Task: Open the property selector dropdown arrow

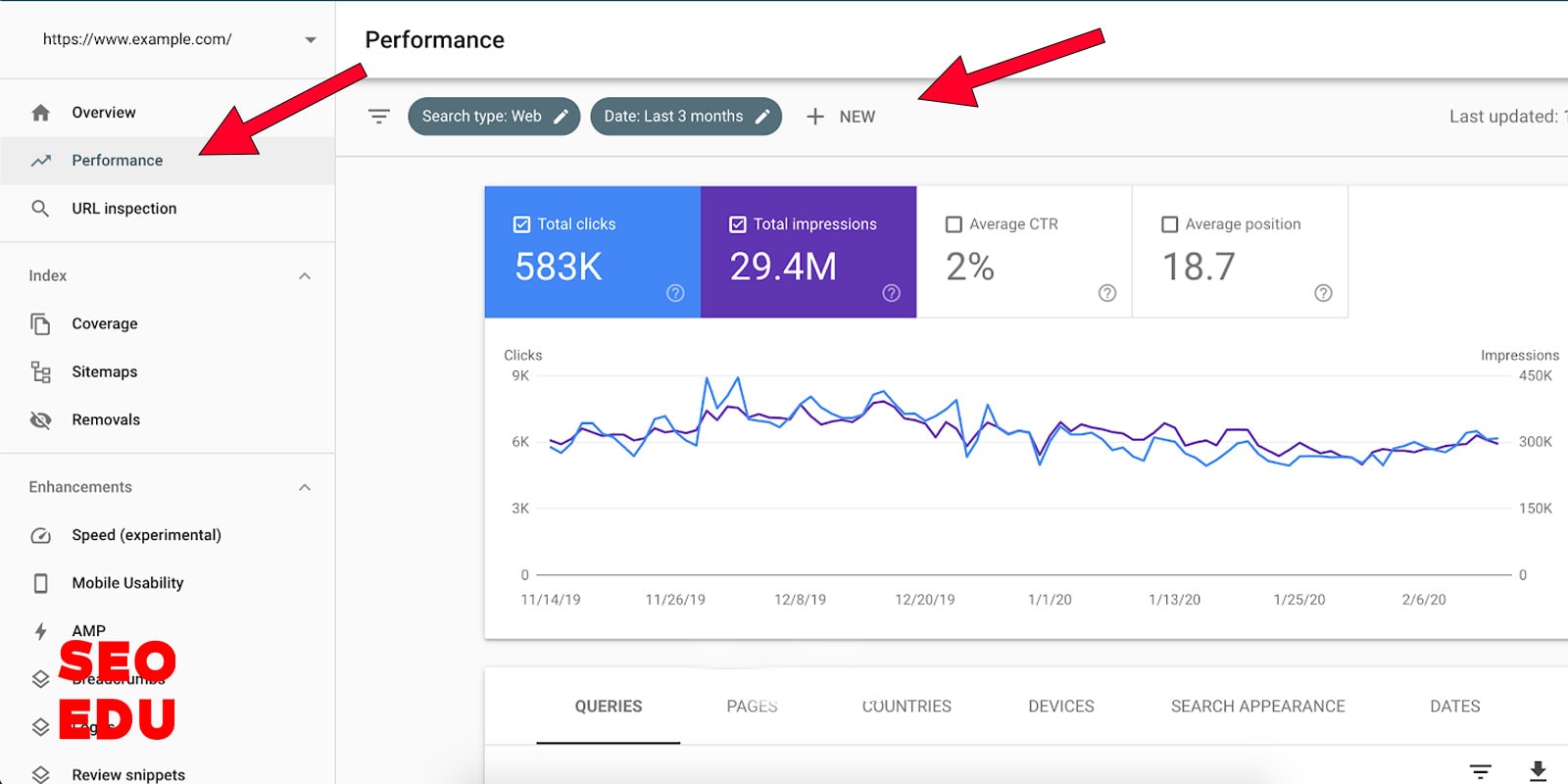Action: pos(311,40)
